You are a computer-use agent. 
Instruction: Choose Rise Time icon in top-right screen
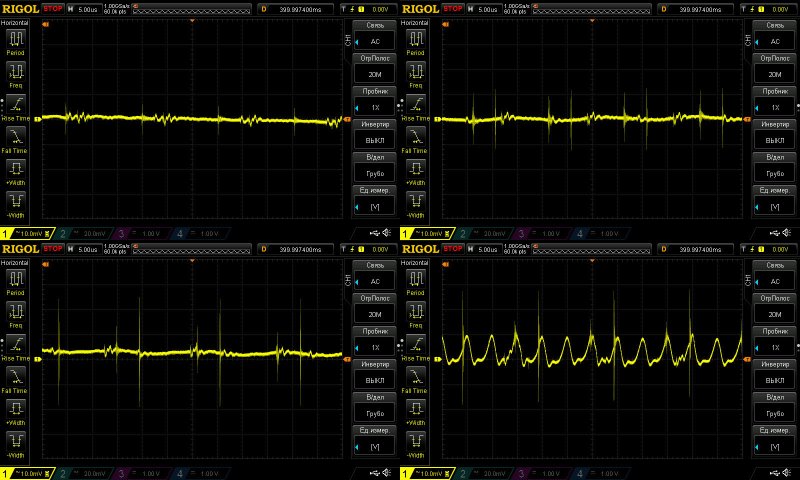tap(416, 106)
